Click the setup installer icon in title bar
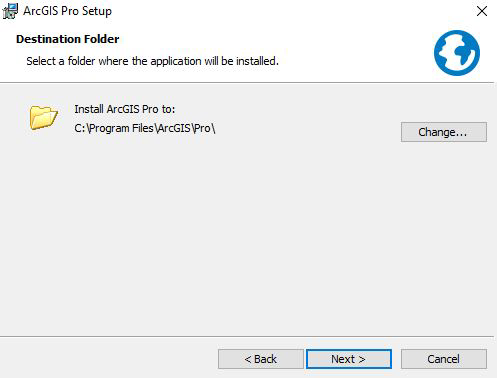497x378 pixels. 10,11
